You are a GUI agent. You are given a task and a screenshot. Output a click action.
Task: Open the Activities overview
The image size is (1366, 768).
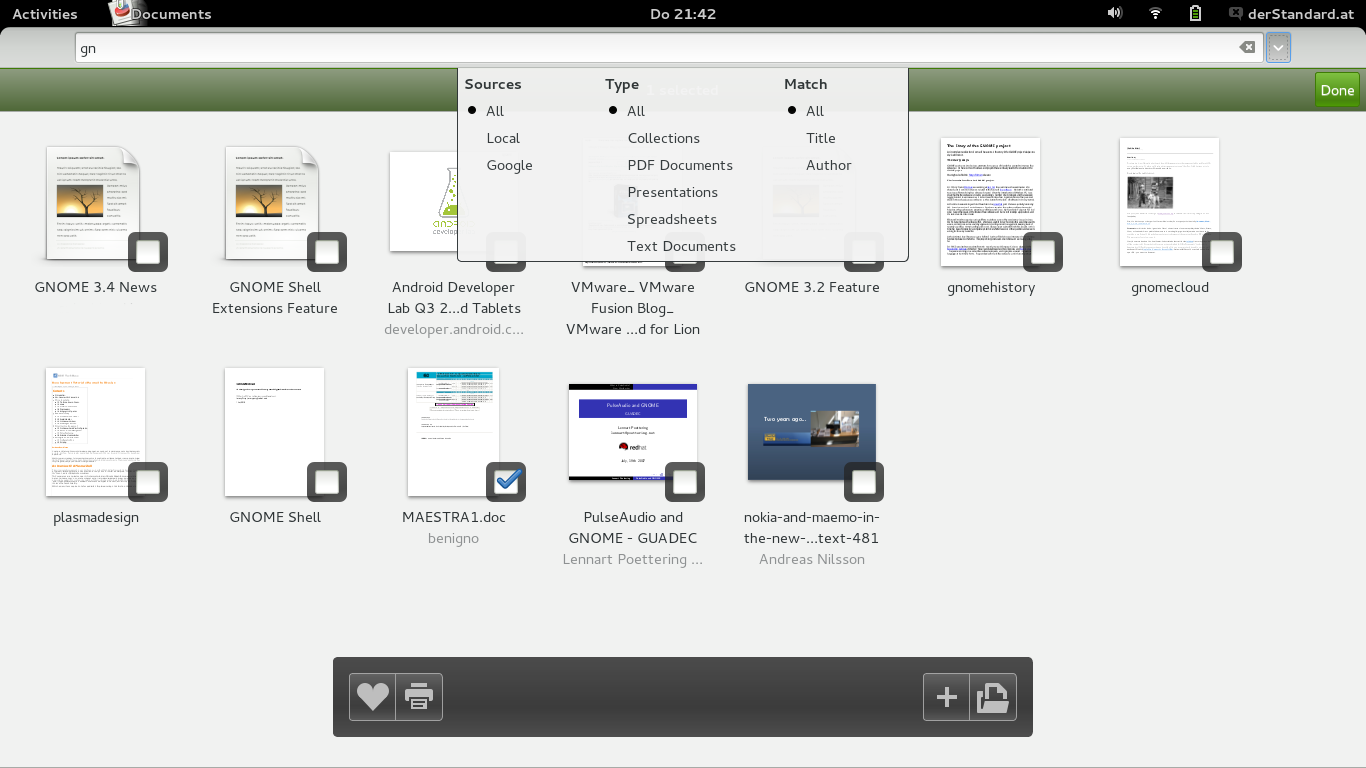point(45,13)
